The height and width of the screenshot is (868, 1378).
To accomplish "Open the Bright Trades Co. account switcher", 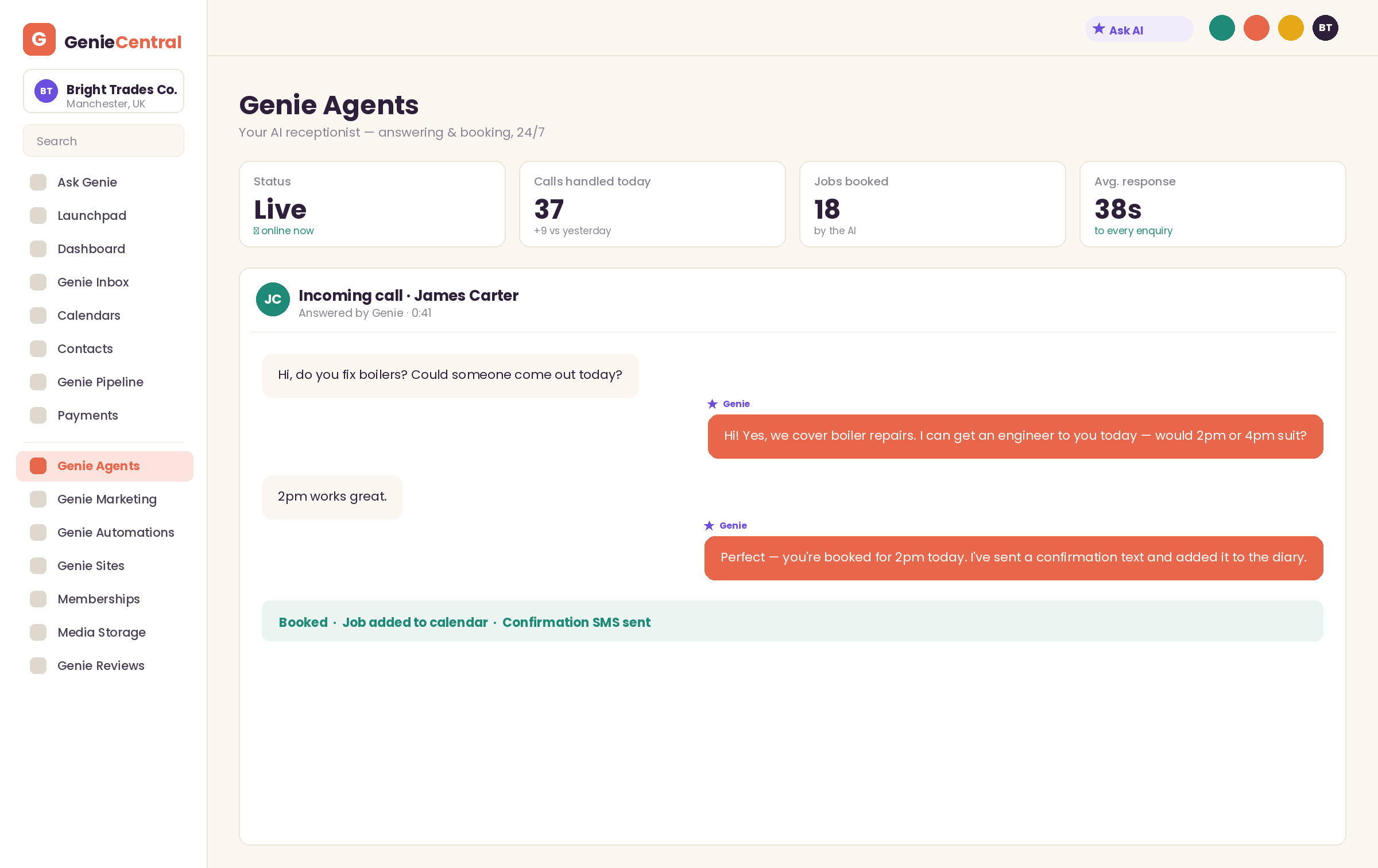I will (x=103, y=91).
